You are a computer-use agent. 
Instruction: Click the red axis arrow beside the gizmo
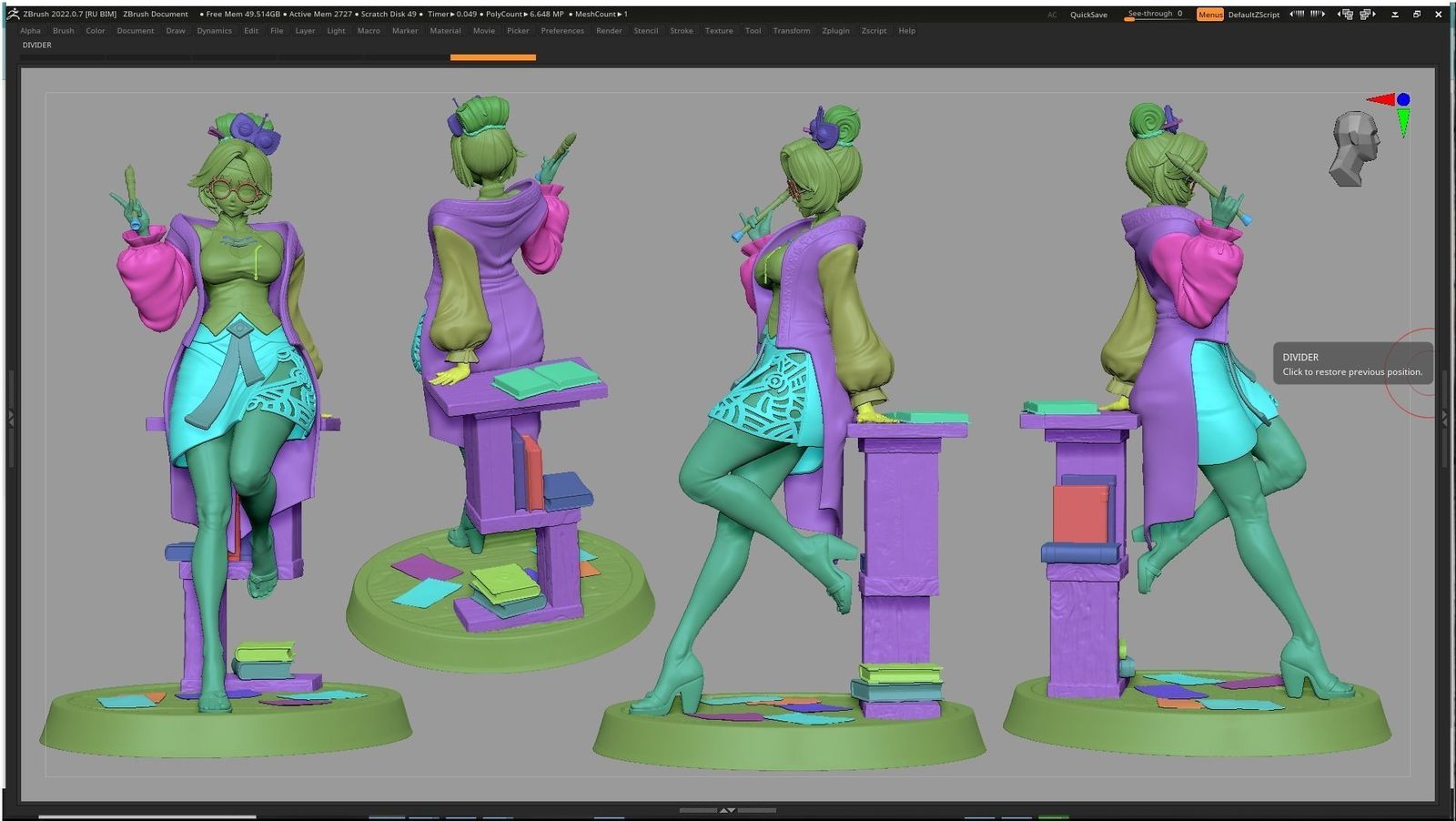coord(1380,100)
